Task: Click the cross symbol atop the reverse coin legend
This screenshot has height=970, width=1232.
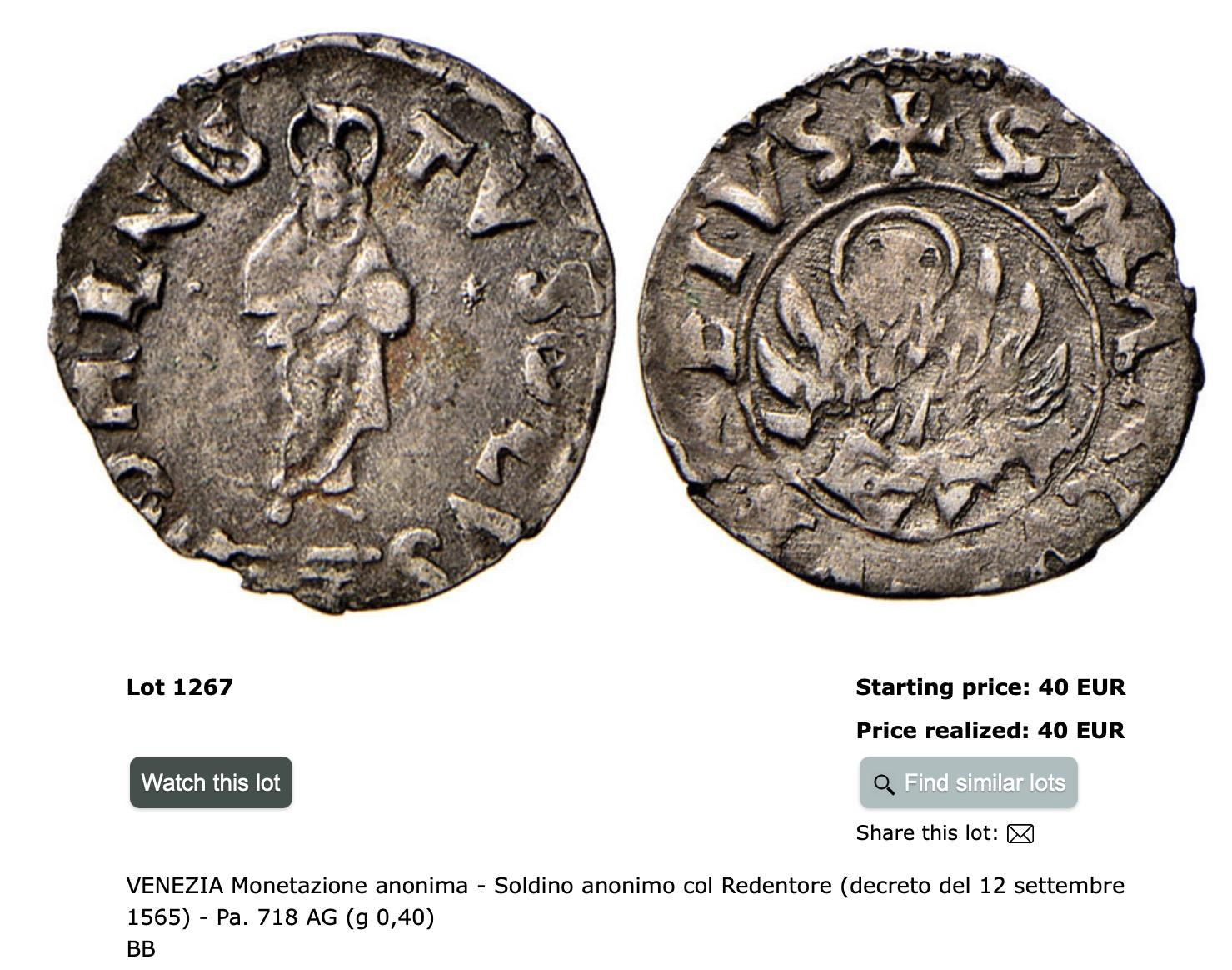Action: tap(906, 133)
